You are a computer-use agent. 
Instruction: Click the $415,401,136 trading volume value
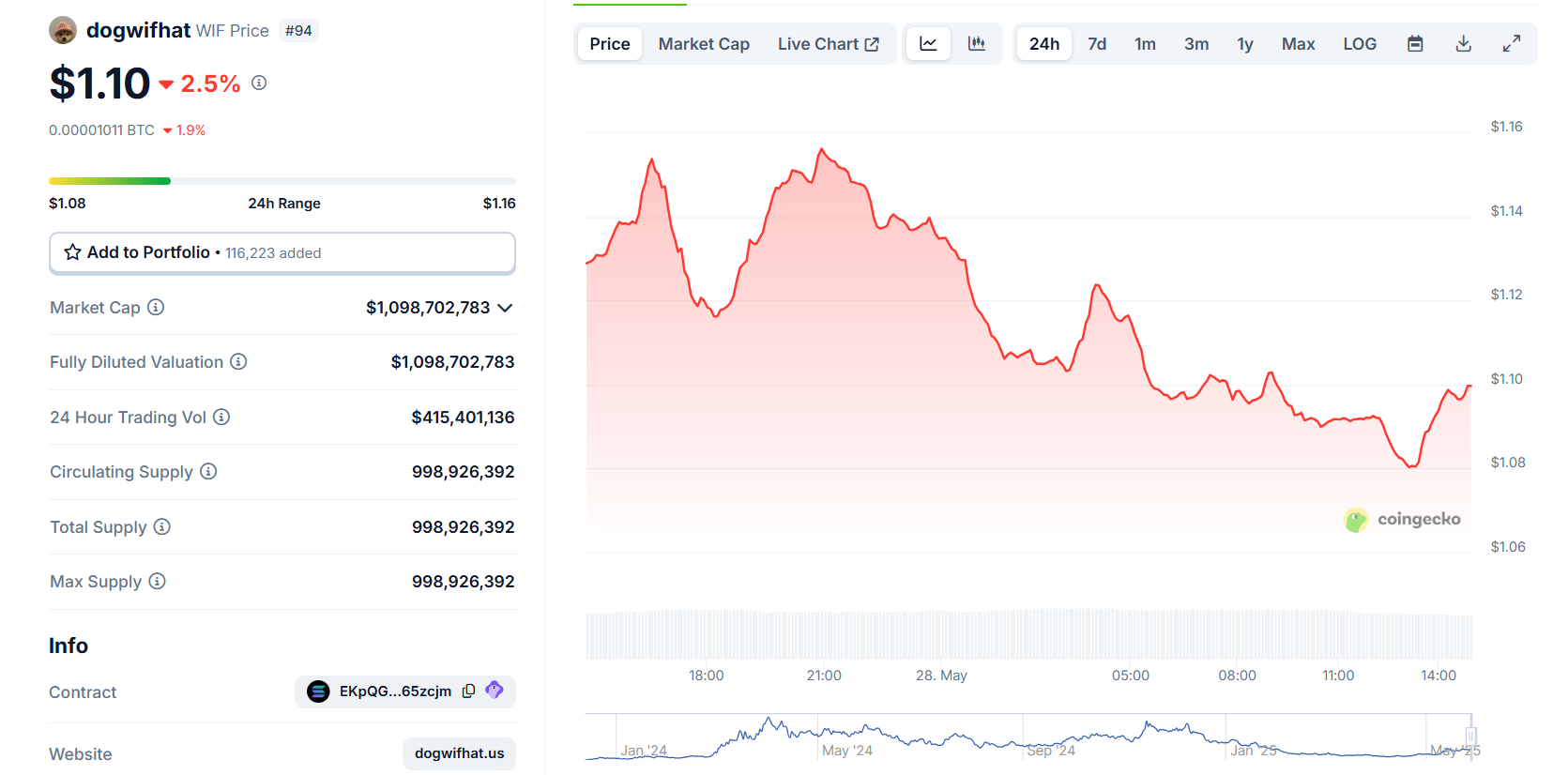coord(463,417)
